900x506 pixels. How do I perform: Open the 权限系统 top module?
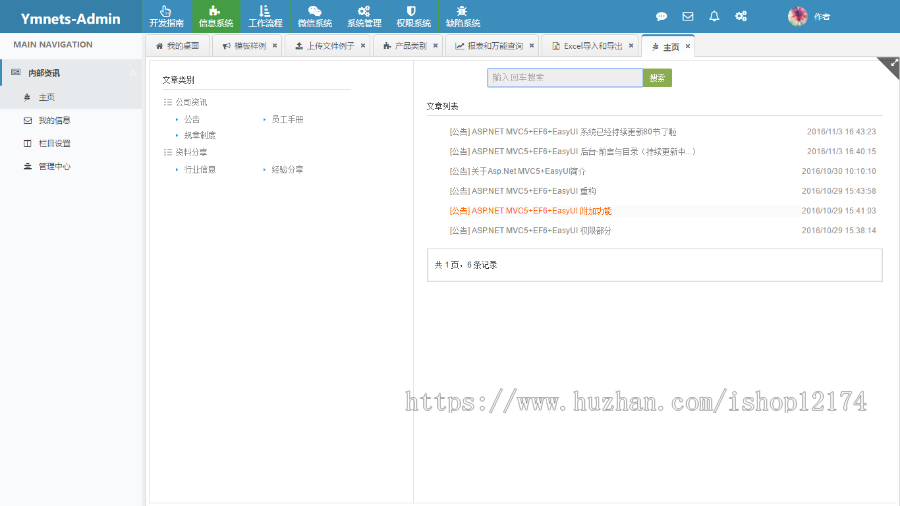pos(413,16)
